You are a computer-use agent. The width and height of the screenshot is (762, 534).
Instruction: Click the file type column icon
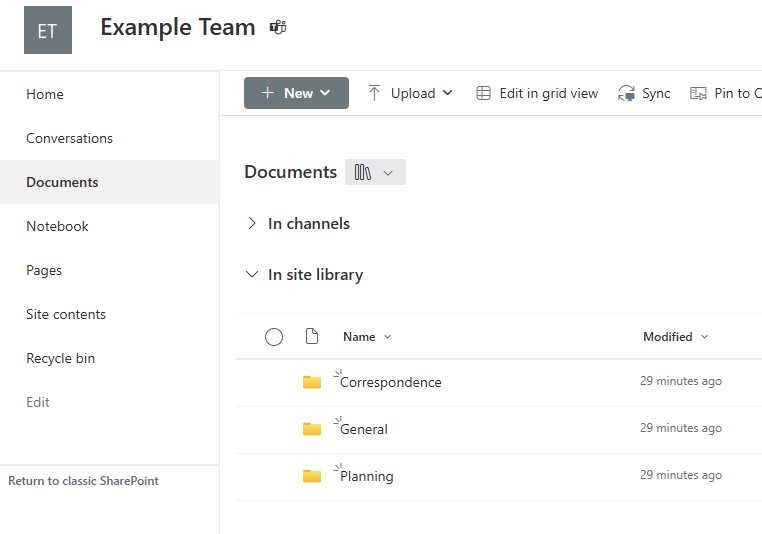(312, 336)
